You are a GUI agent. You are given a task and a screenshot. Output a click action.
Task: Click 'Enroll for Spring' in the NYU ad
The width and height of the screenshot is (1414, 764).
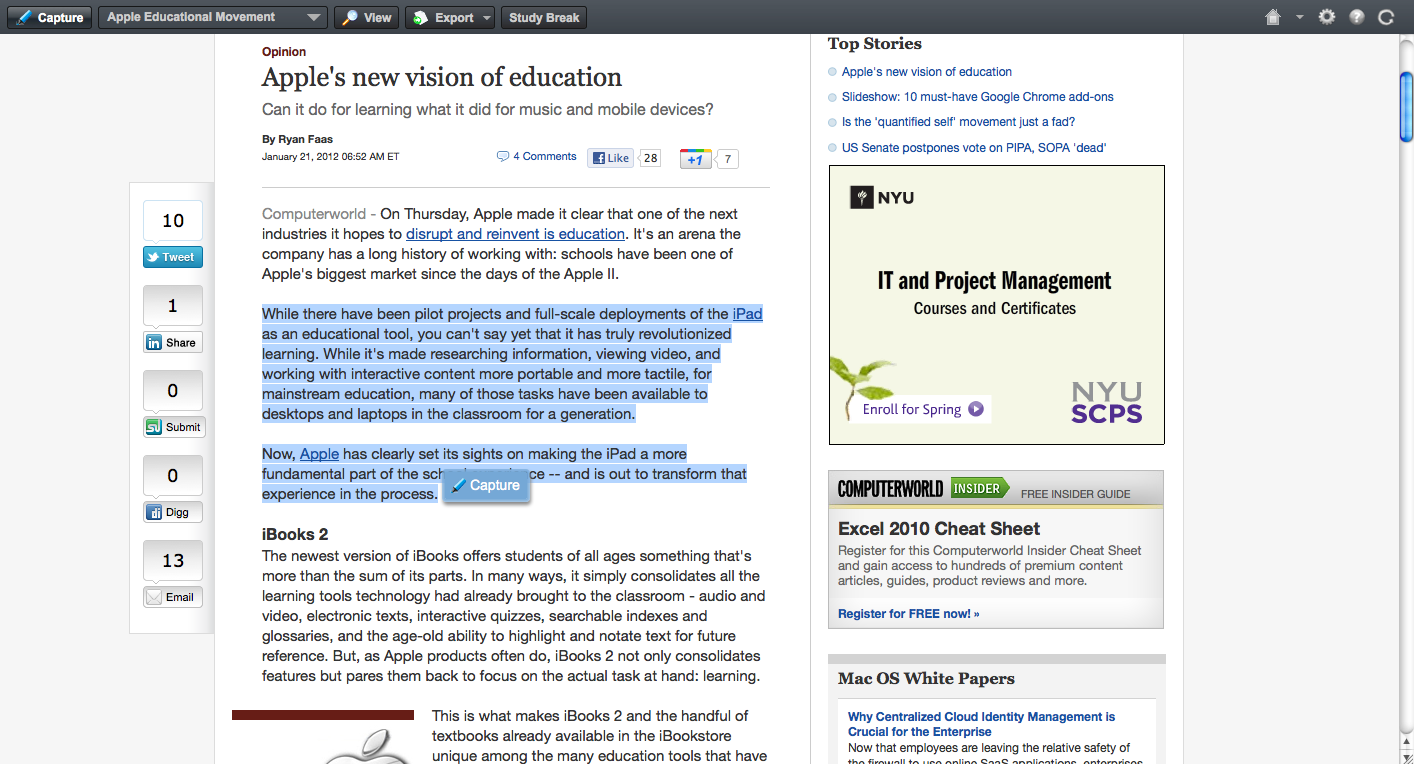tap(923, 409)
